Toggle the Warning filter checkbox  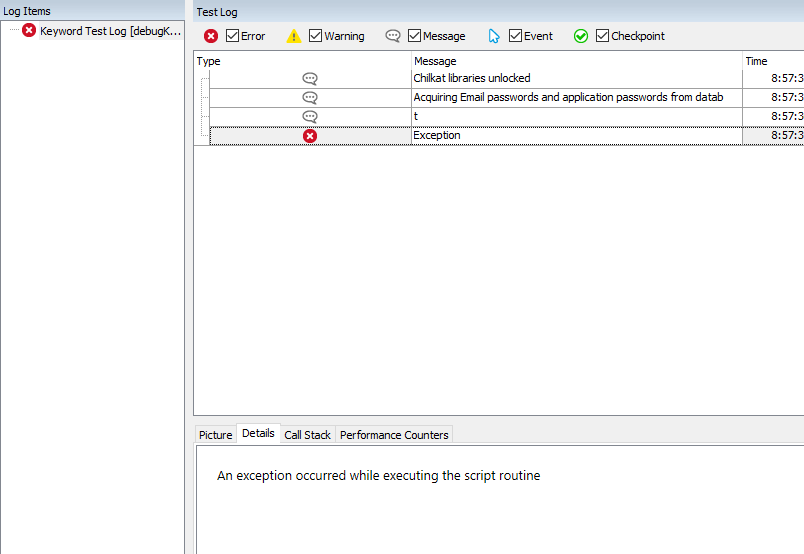click(315, 35)
